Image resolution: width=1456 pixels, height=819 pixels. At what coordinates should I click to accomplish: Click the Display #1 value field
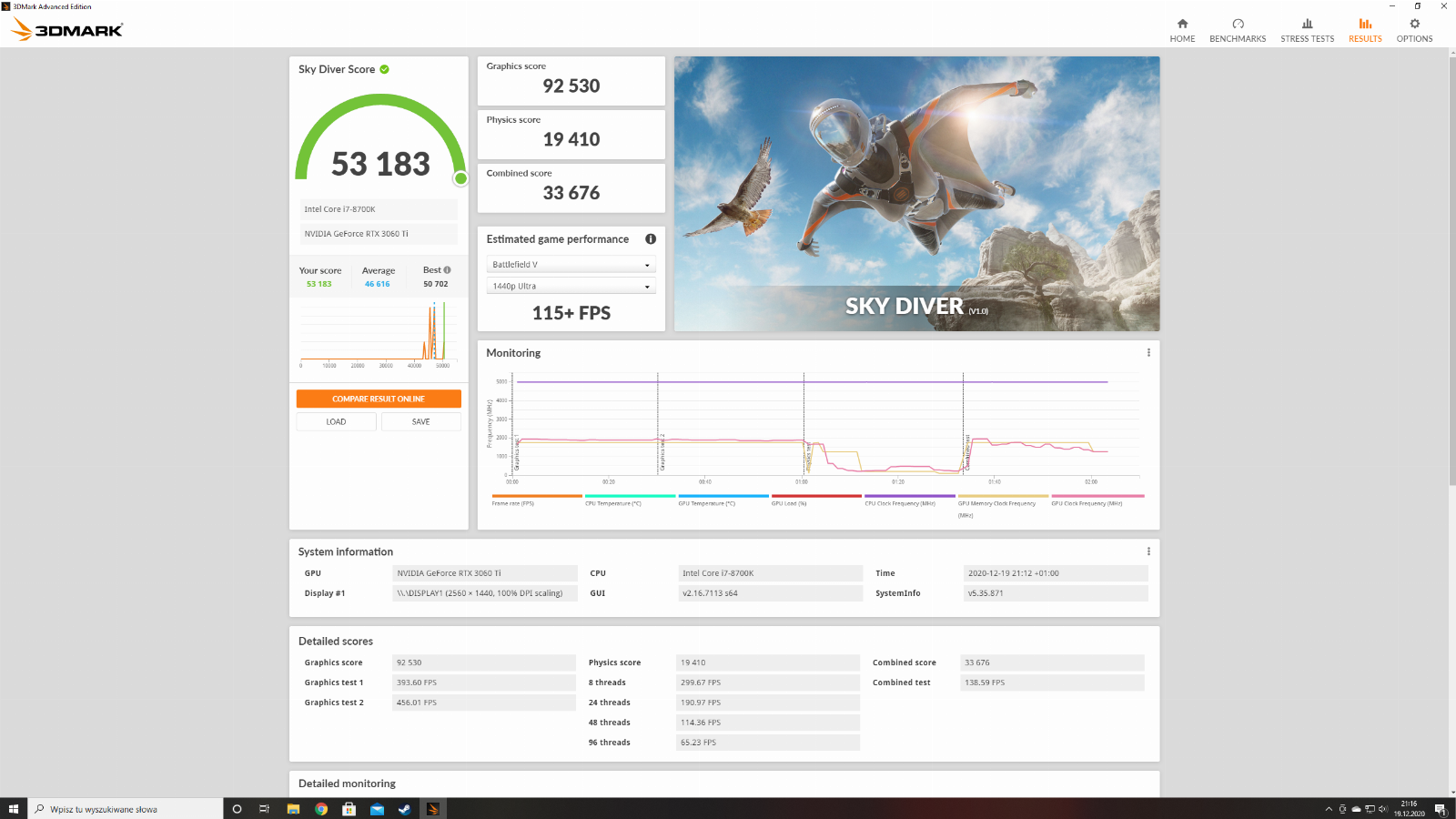click(x=485, y=593)
